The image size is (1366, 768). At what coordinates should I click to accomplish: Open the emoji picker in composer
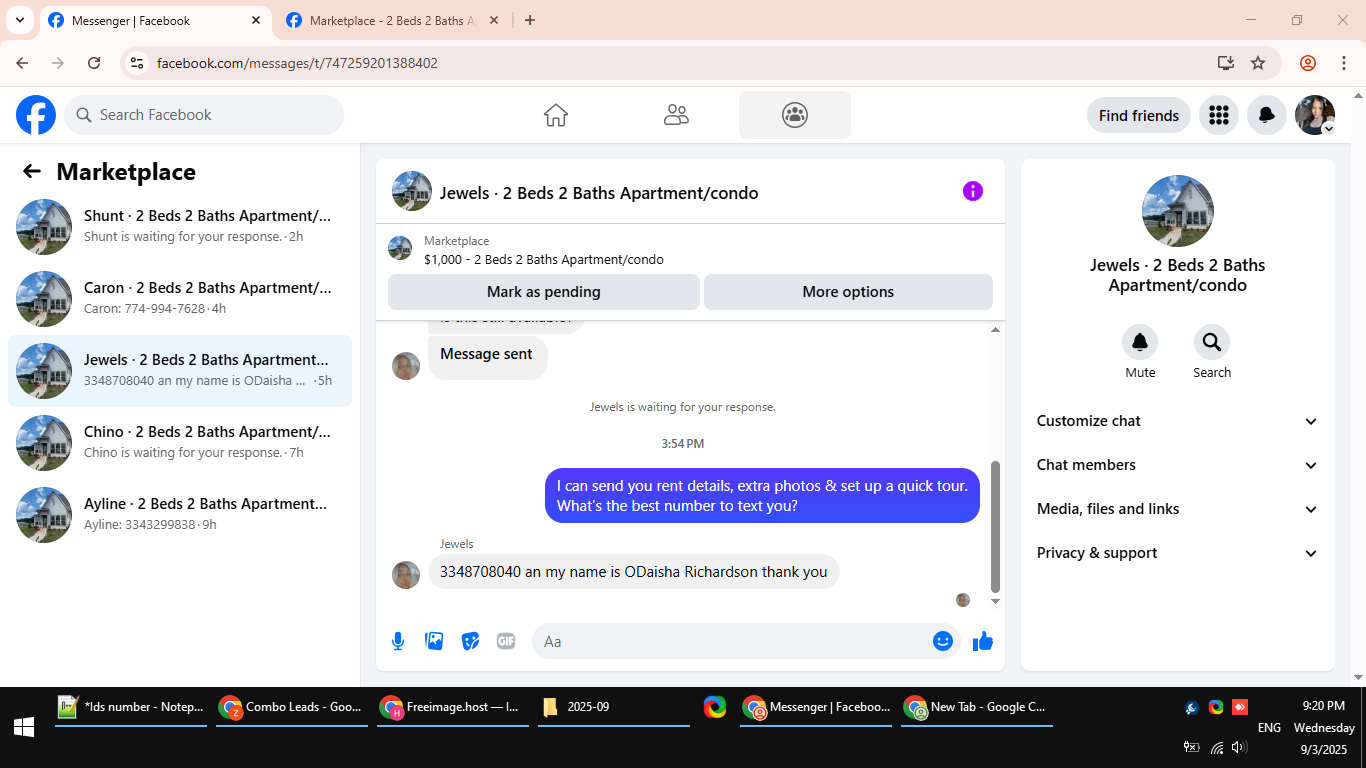tap(942, 641)
